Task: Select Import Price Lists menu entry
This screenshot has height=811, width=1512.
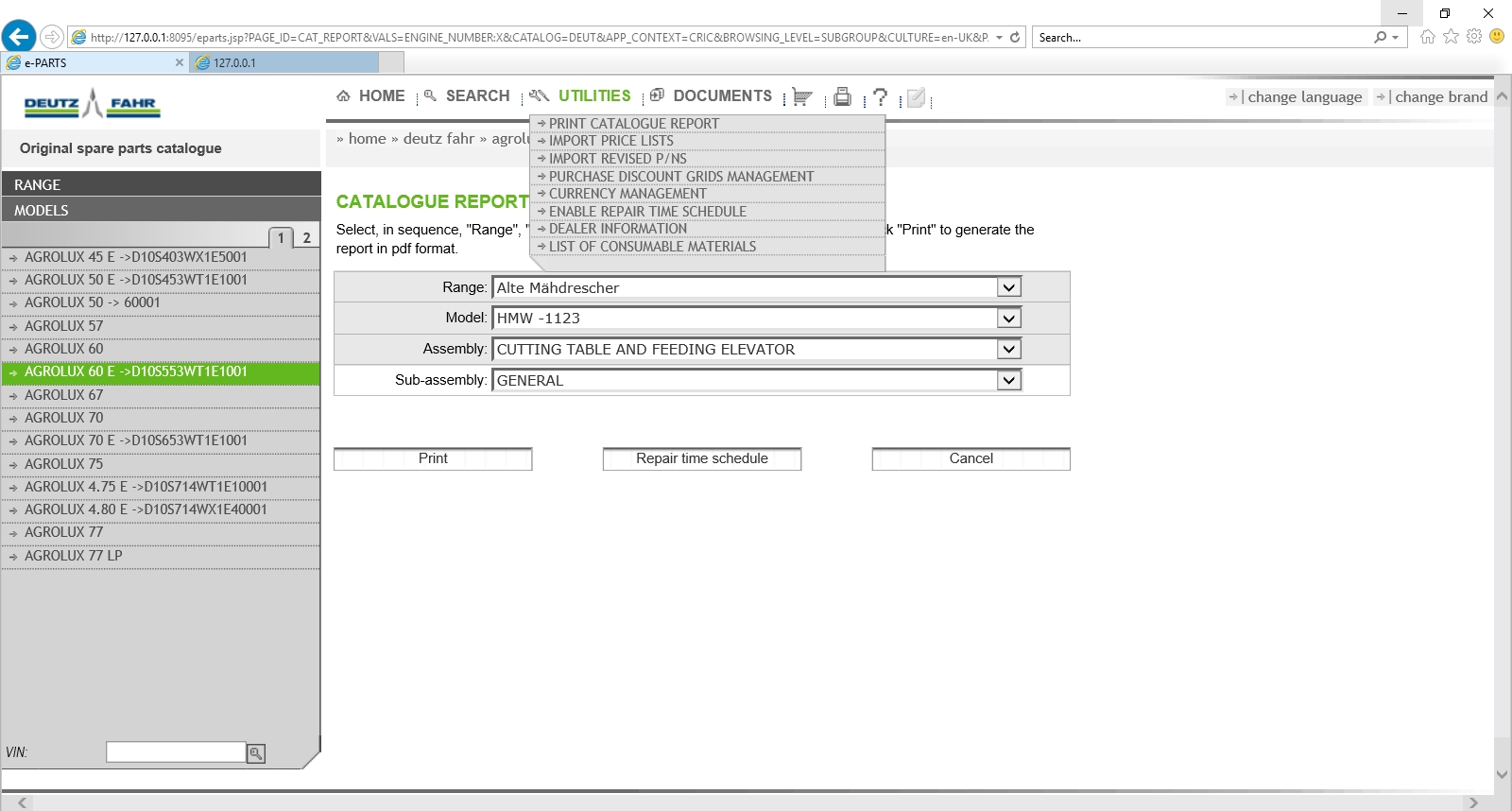Action: pos(610,141)
